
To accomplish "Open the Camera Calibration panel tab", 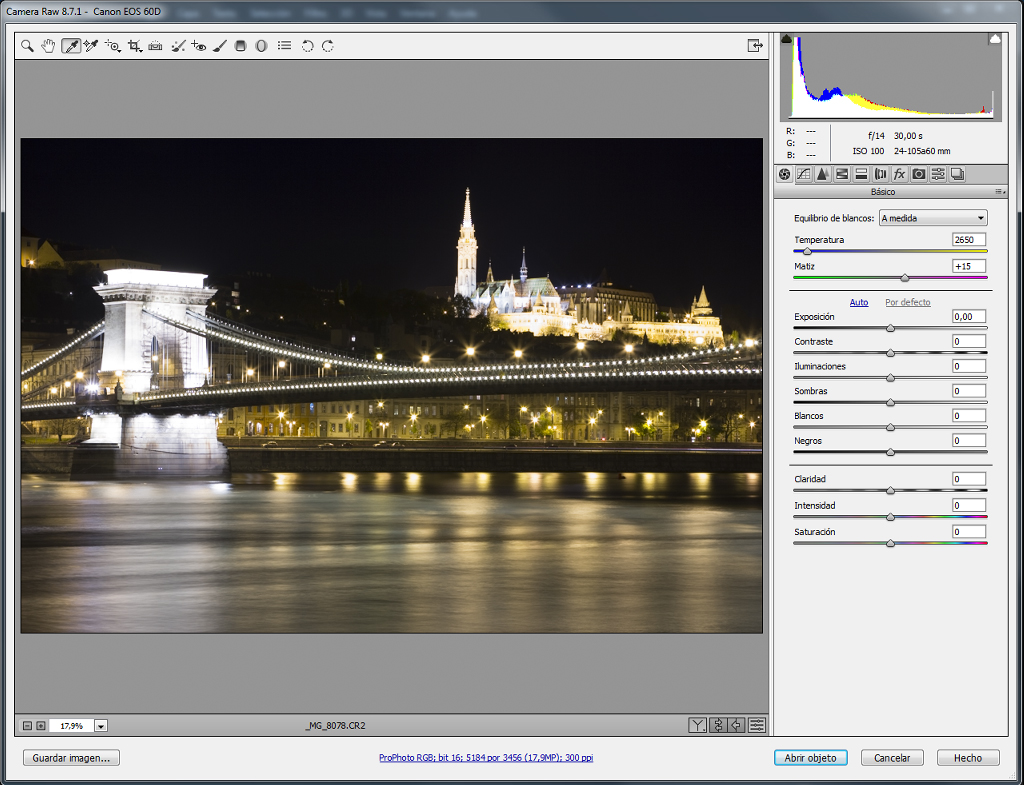I will pos(919,174).
